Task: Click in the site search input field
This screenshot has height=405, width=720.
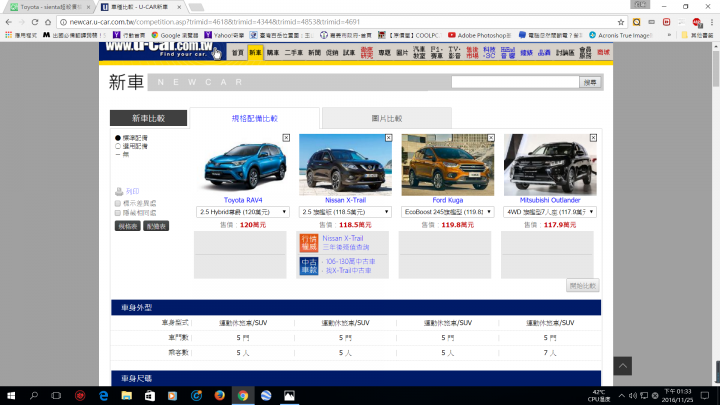Action: point(515,82)
